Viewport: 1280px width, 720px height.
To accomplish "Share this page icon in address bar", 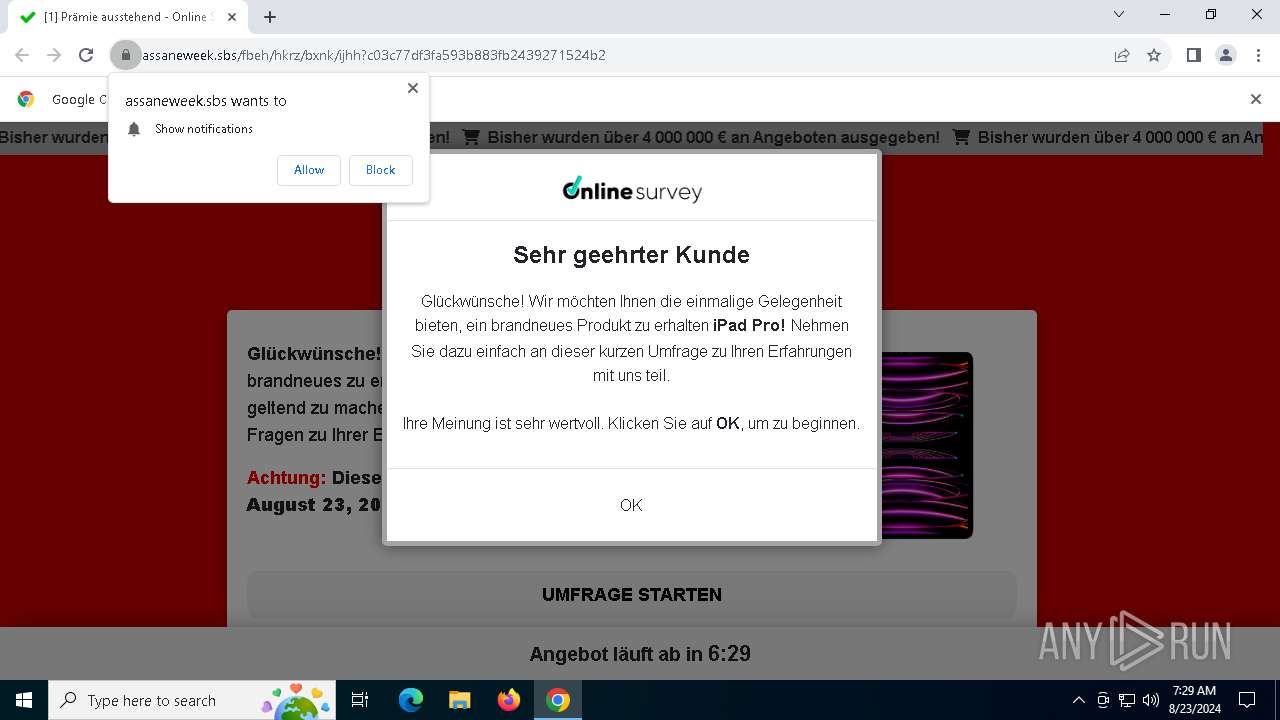I will [1122, 55].
